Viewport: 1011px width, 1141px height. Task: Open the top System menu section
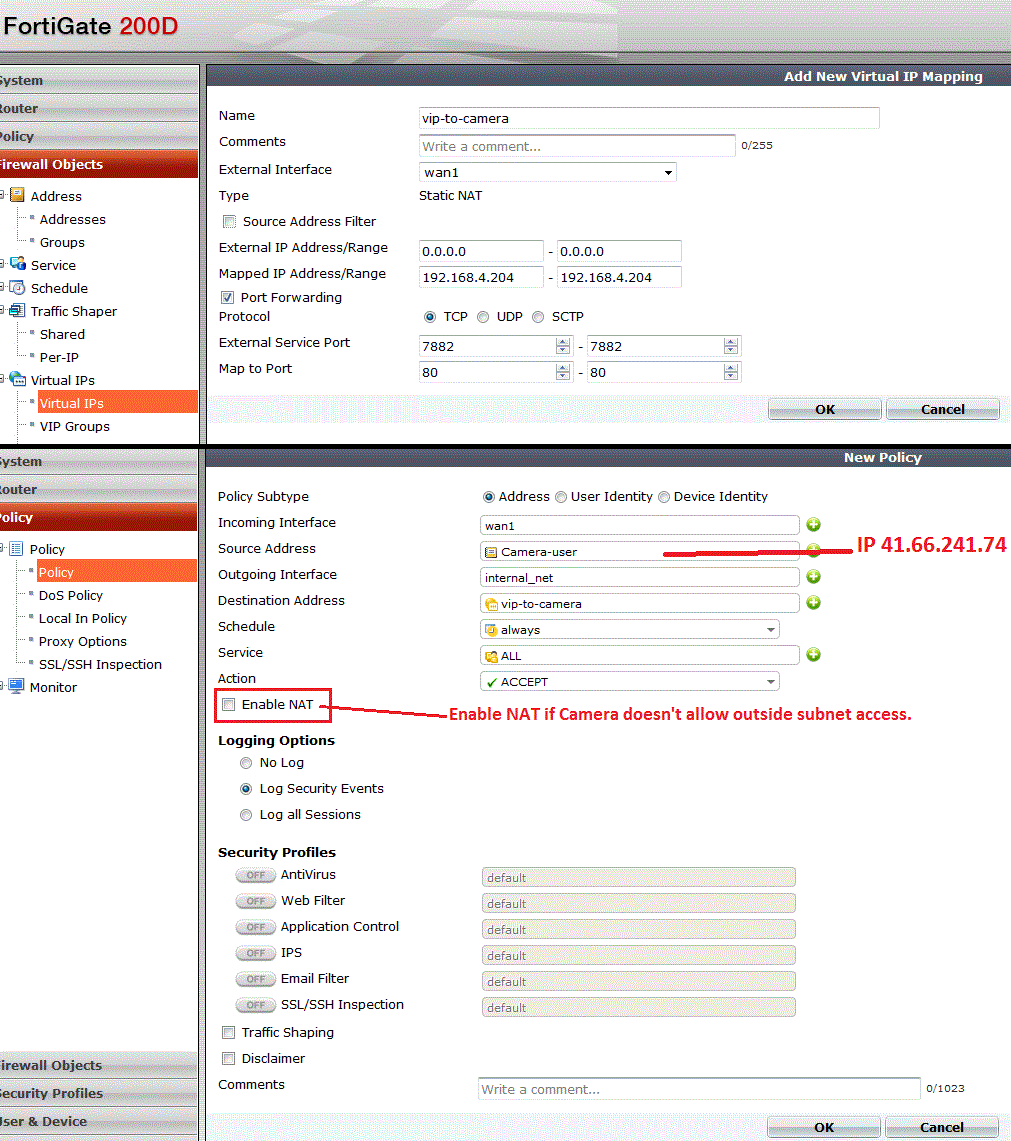pos(98,80)
